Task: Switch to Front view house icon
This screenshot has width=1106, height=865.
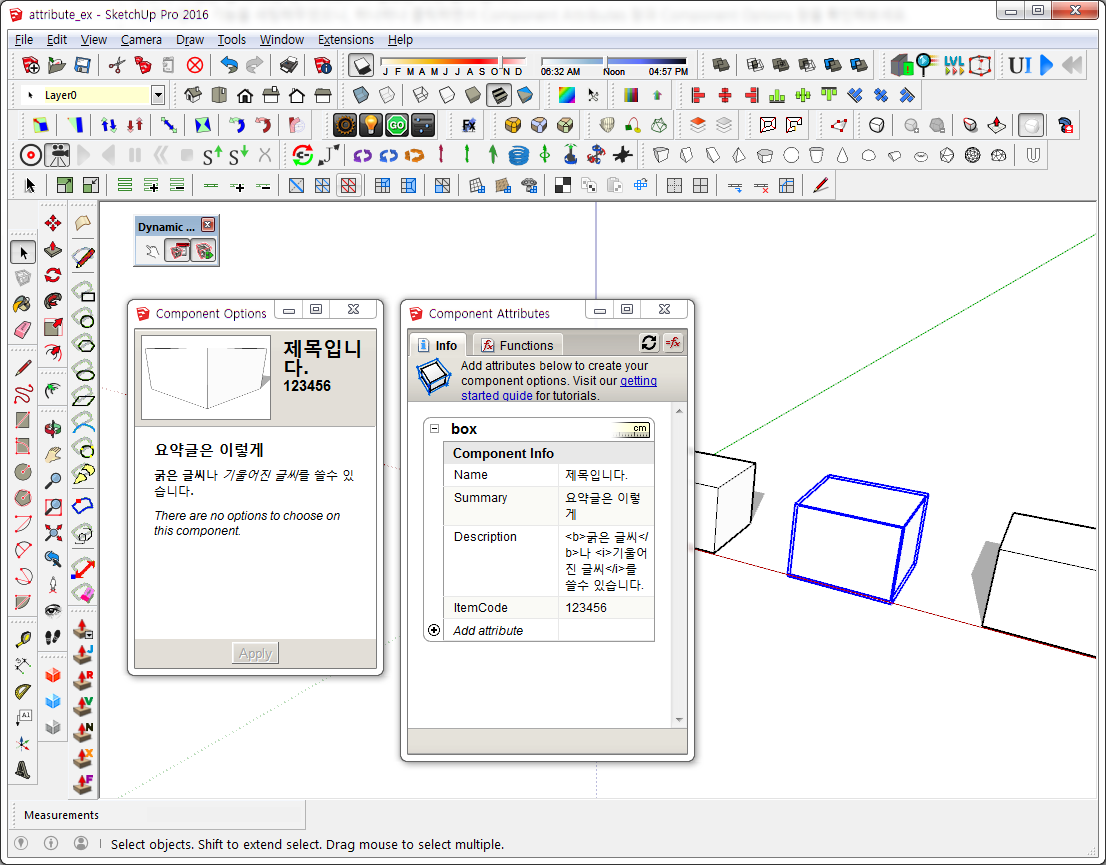Action: coord(245,95)
